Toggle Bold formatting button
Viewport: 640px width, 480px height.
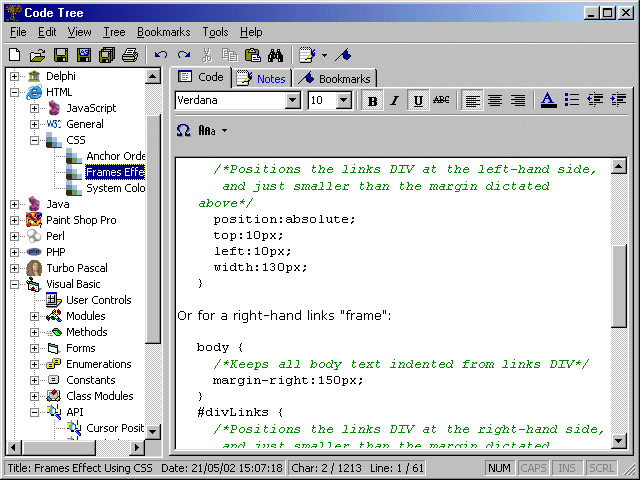(372, 100)
